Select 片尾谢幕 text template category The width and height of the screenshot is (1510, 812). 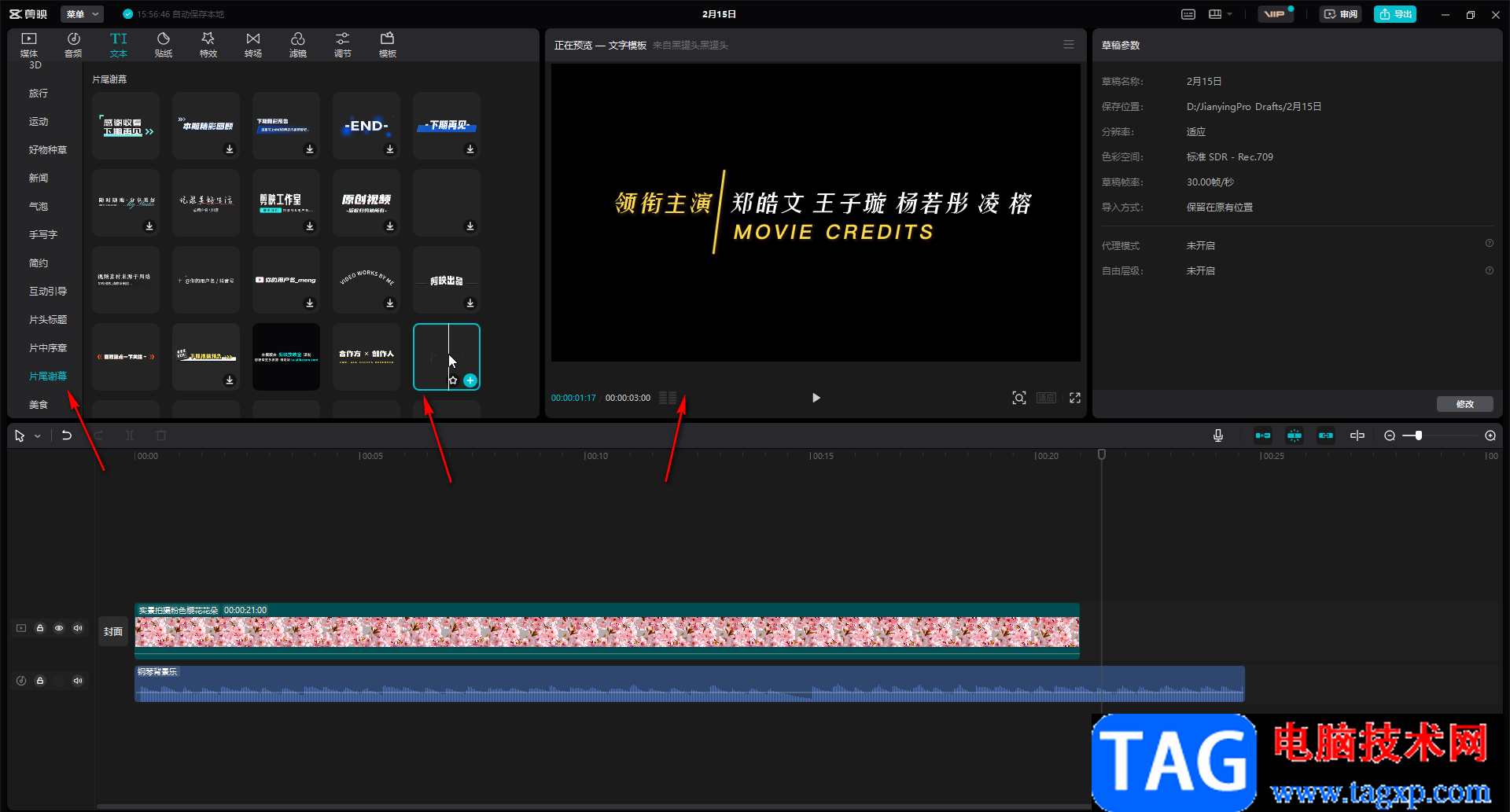(48, 377)
